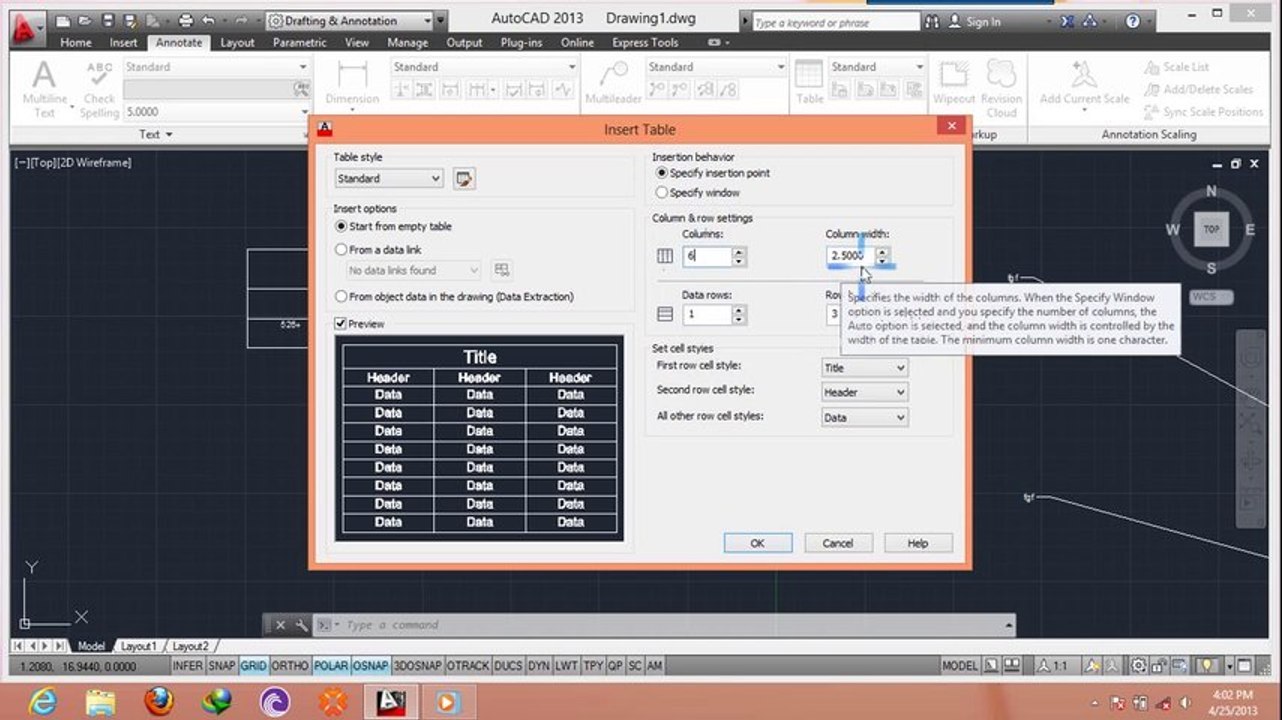The image size is (1282, 720).
Task: Open the multileader style Standard dropdown
Action: point(717,67)
